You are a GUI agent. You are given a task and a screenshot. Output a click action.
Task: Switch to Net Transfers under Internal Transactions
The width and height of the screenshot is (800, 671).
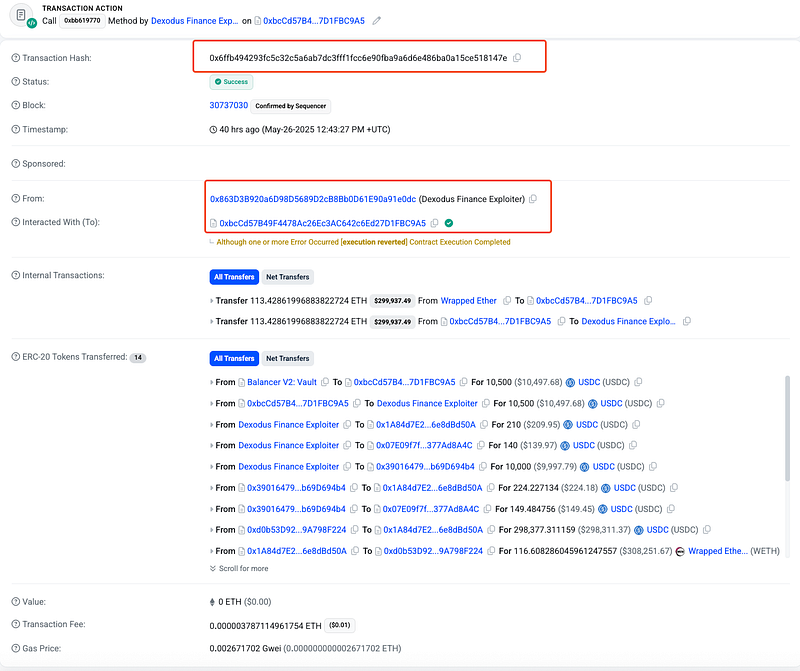tap(286, 276)
